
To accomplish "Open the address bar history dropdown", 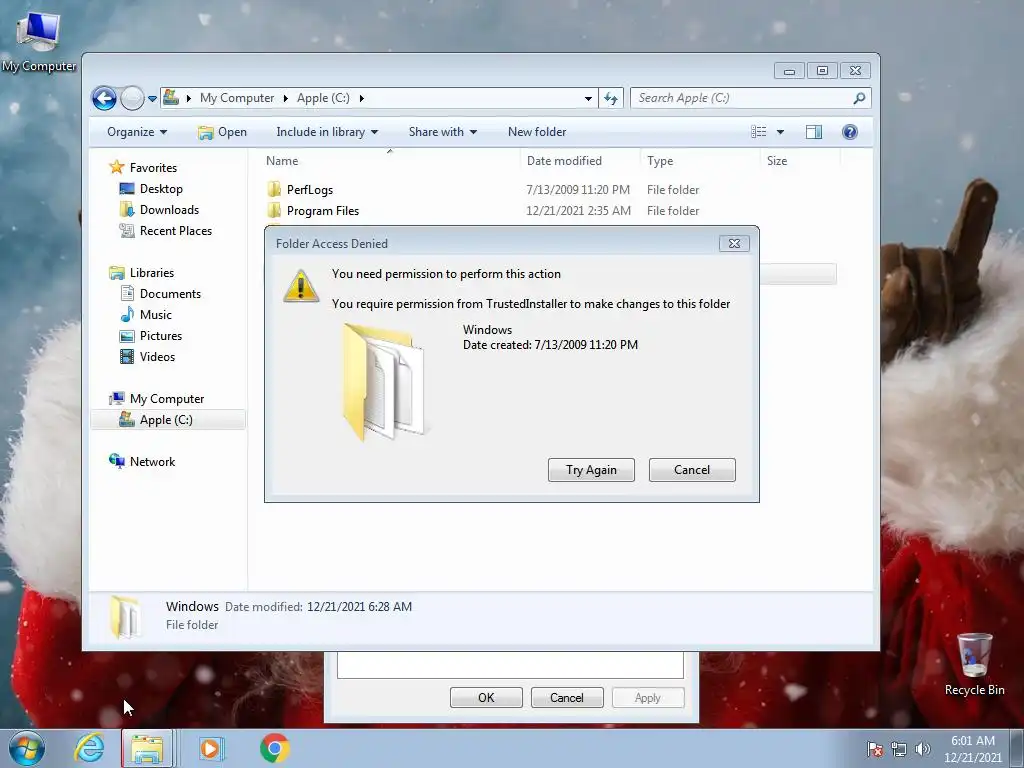I will pos(588,99).
